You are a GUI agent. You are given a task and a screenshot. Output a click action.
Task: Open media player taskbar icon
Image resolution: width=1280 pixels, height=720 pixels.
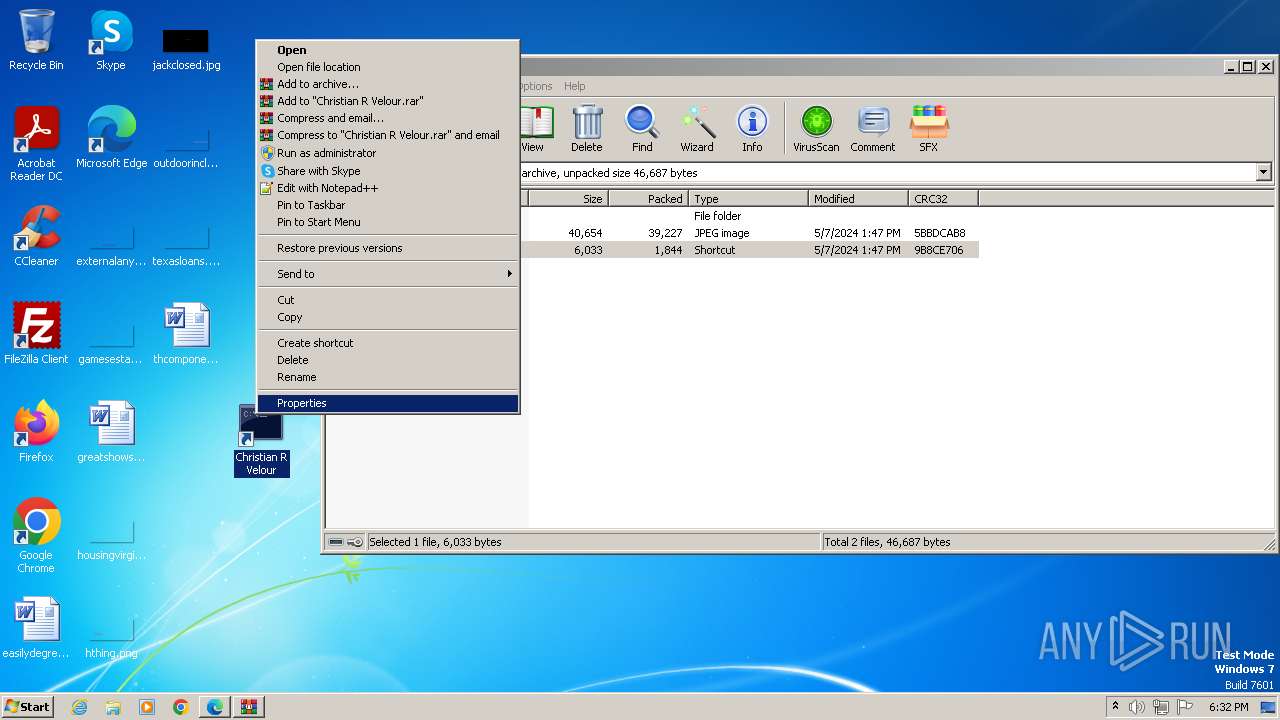point(147,707)
